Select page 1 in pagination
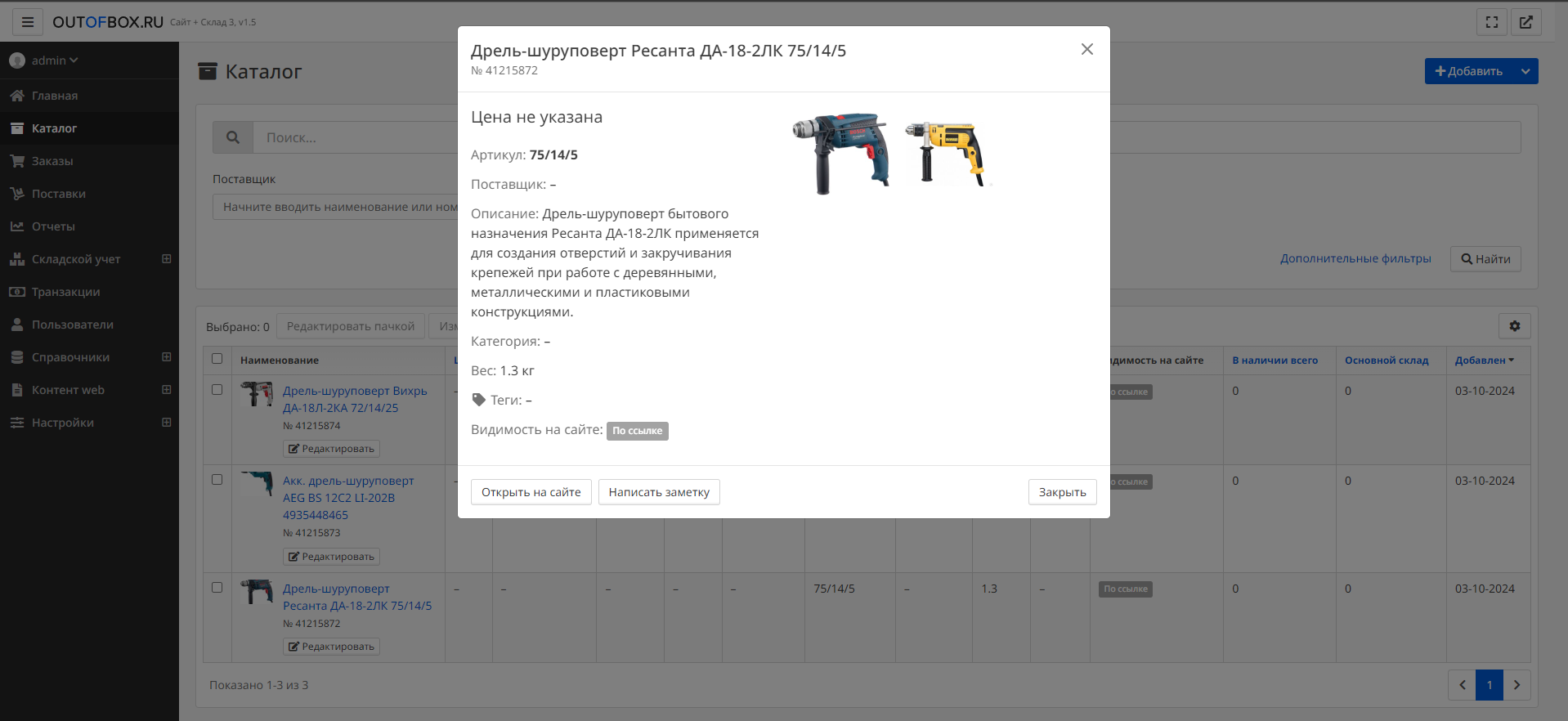Image resolution: width=1568 pixels, height=721 pixels. click(1490, 685)
